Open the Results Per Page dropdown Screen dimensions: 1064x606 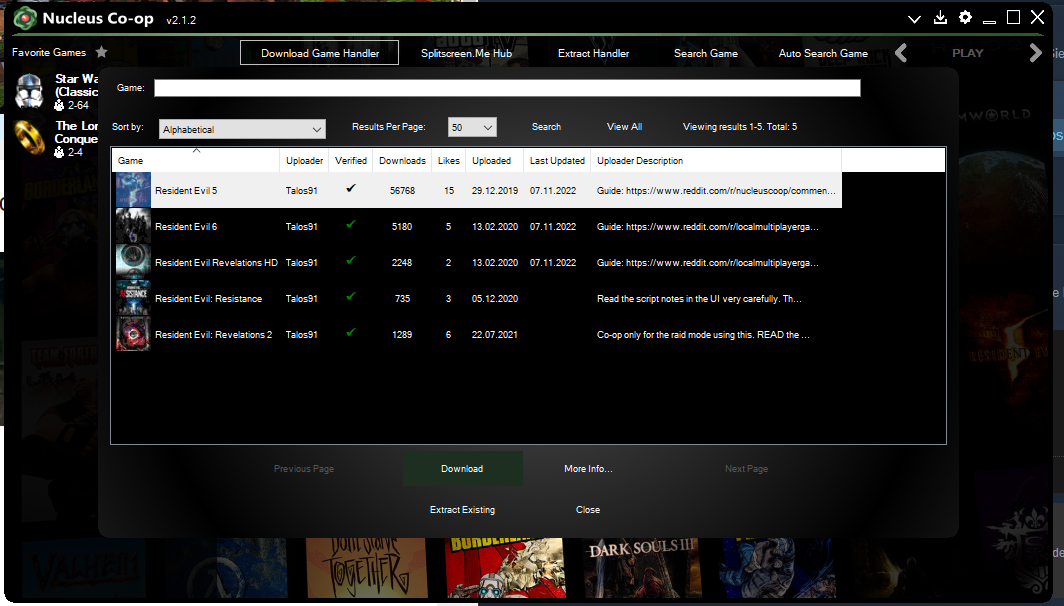472,128
